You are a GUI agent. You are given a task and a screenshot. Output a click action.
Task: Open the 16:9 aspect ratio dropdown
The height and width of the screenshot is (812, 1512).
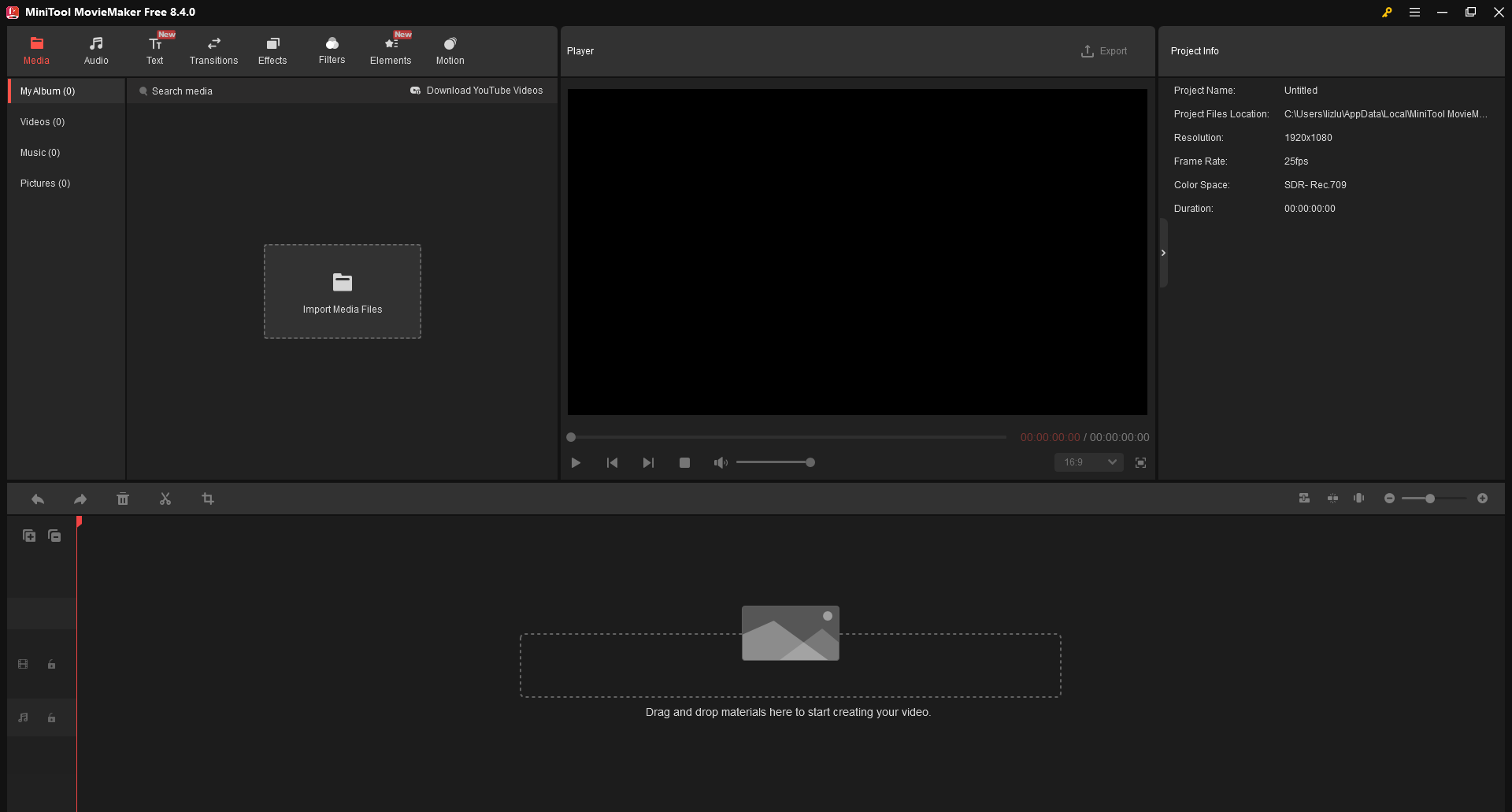[1088, 462]
